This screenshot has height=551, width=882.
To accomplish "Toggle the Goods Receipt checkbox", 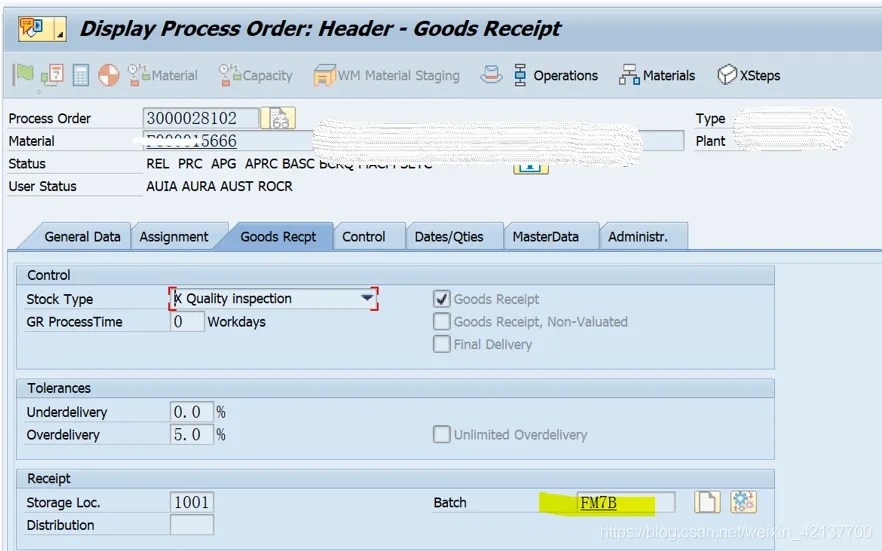I will 442,299.
